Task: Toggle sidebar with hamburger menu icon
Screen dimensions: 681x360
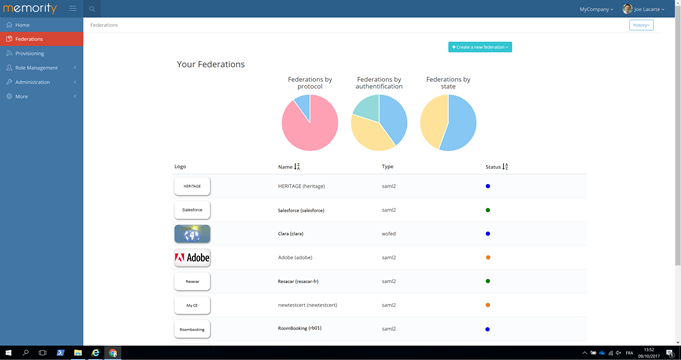Action: (x=73, y=9)
